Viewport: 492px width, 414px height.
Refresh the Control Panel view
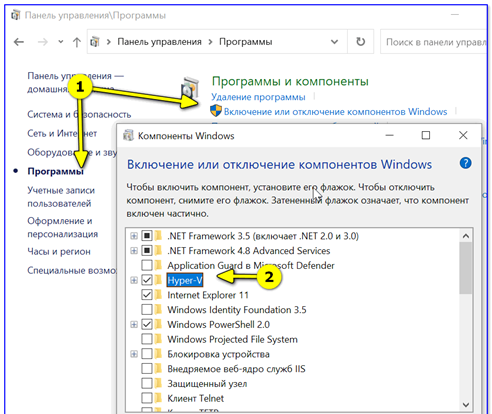[x=360, y=42]
